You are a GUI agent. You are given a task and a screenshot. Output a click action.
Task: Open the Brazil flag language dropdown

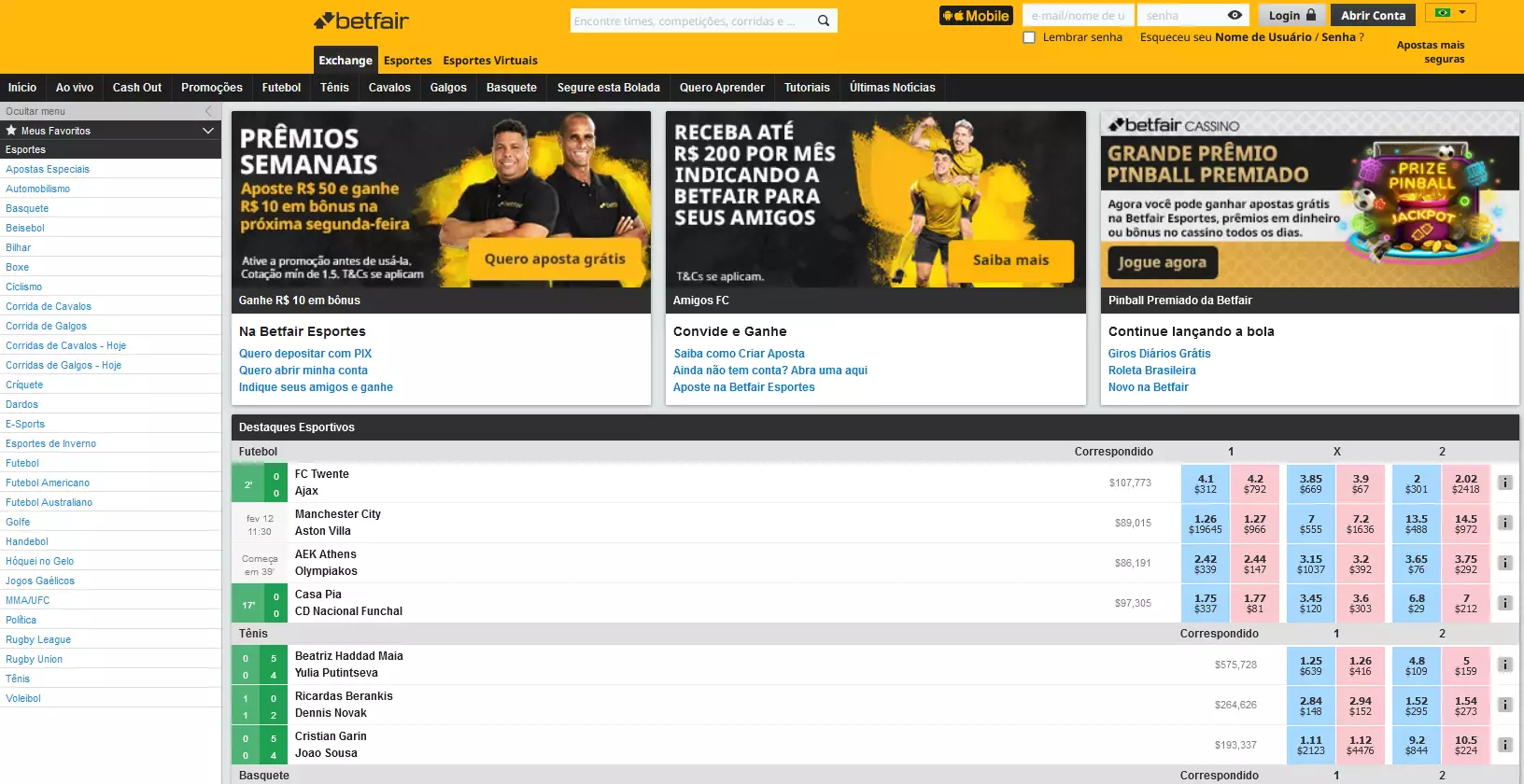click(x=1450, y=13)
